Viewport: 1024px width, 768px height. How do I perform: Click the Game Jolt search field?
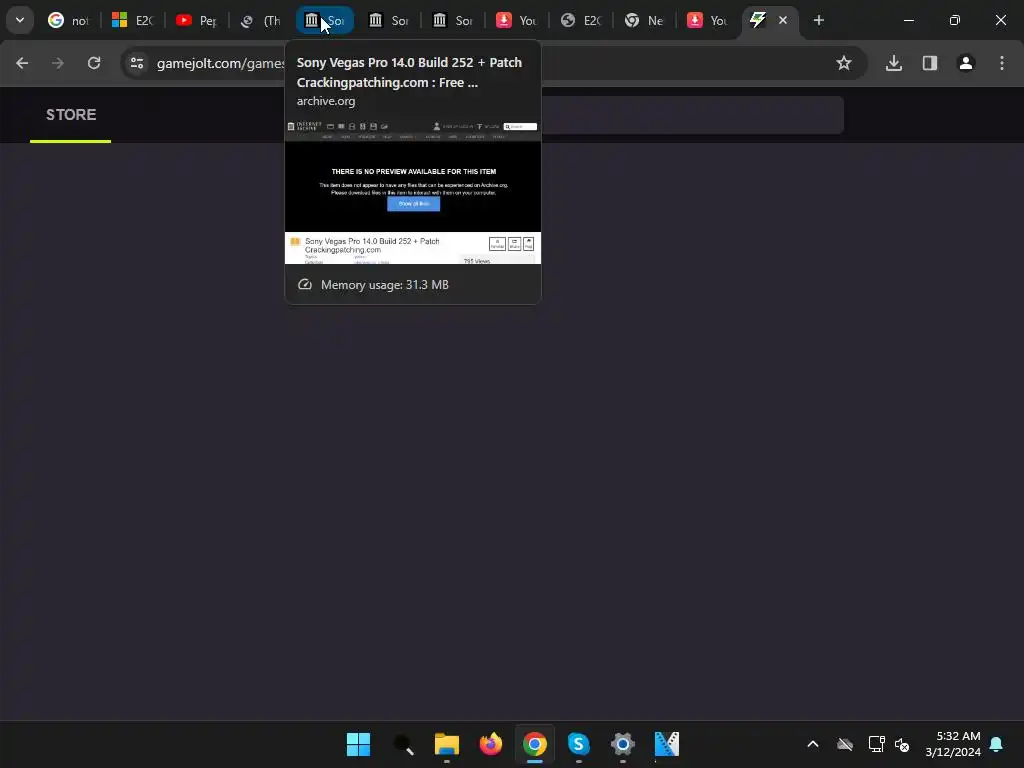(692, 115)
